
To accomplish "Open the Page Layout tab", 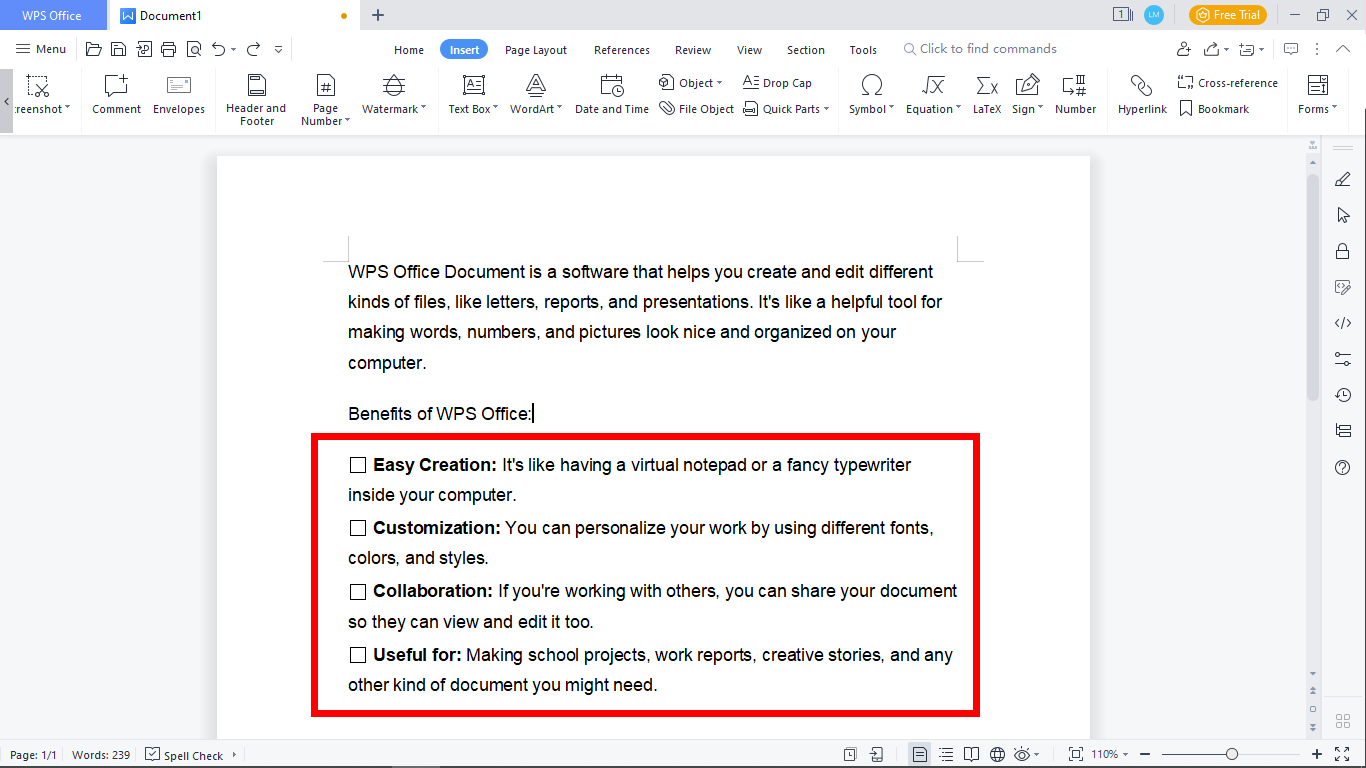I will click(x=535, y=49).
